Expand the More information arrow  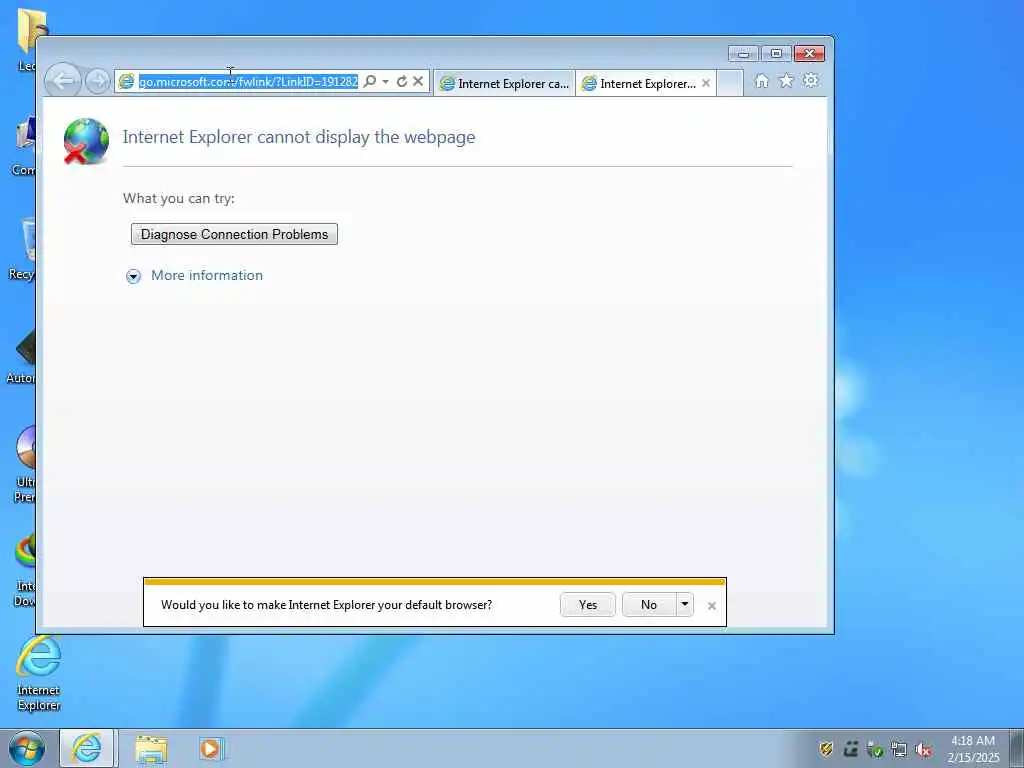[x=133, y=276]
